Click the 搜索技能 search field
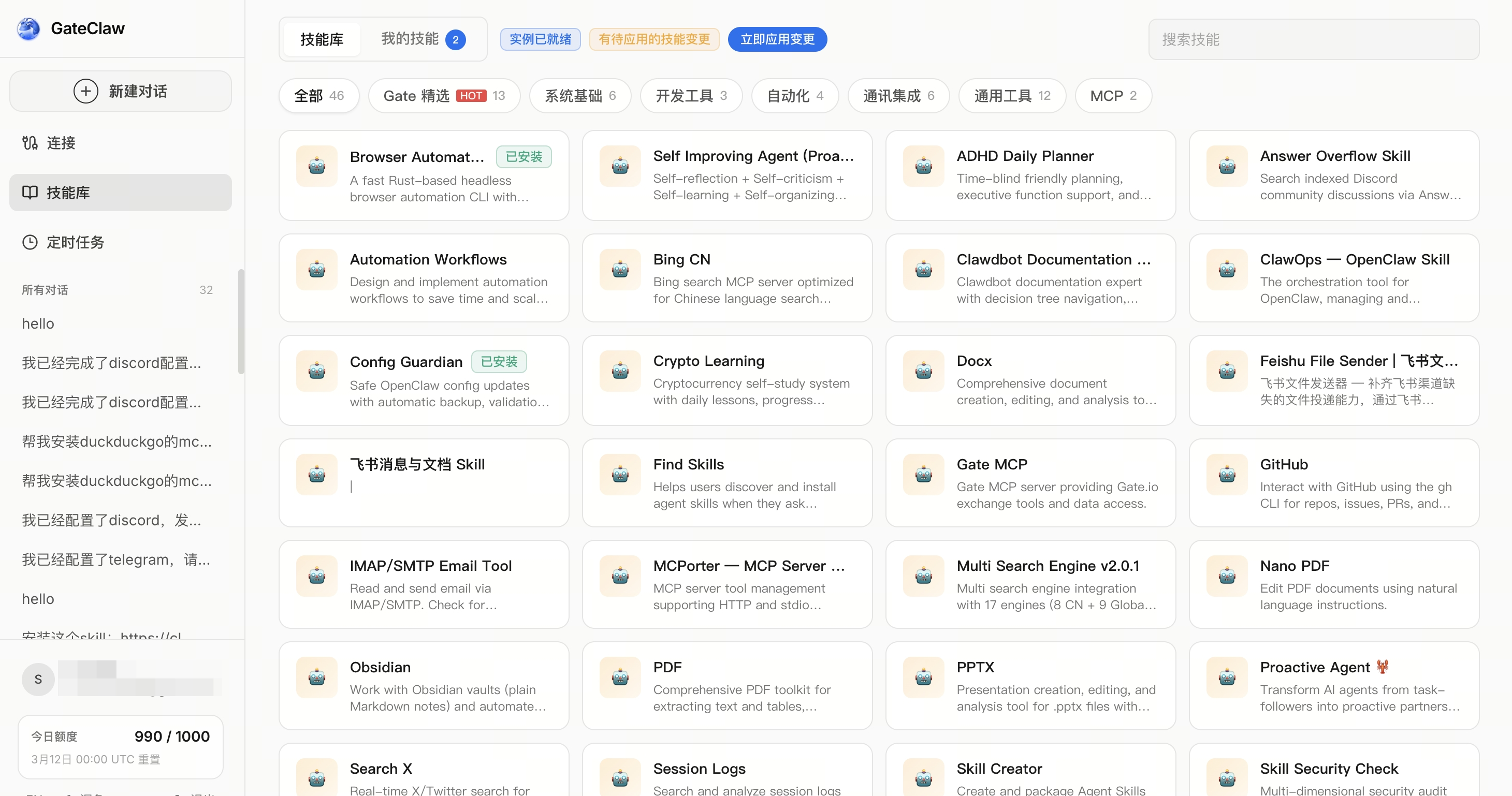The height and width of the screenshot is (796, 1512). 1314,39
